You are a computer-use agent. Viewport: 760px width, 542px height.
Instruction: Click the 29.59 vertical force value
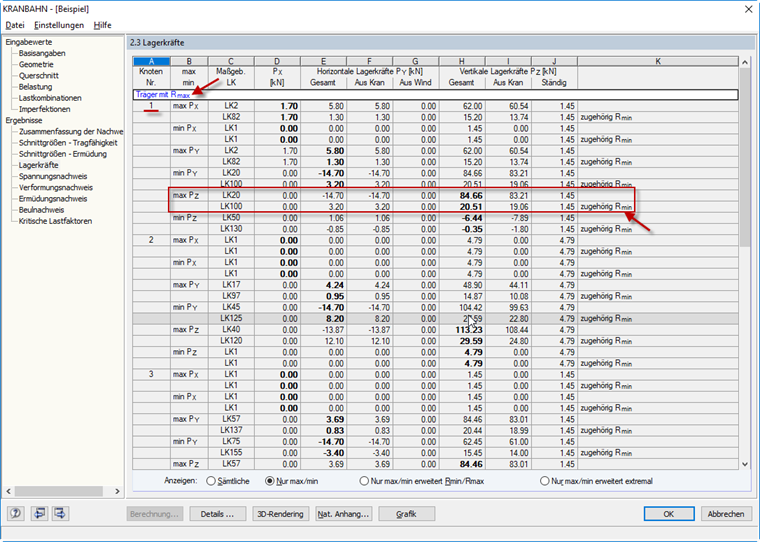462,341
